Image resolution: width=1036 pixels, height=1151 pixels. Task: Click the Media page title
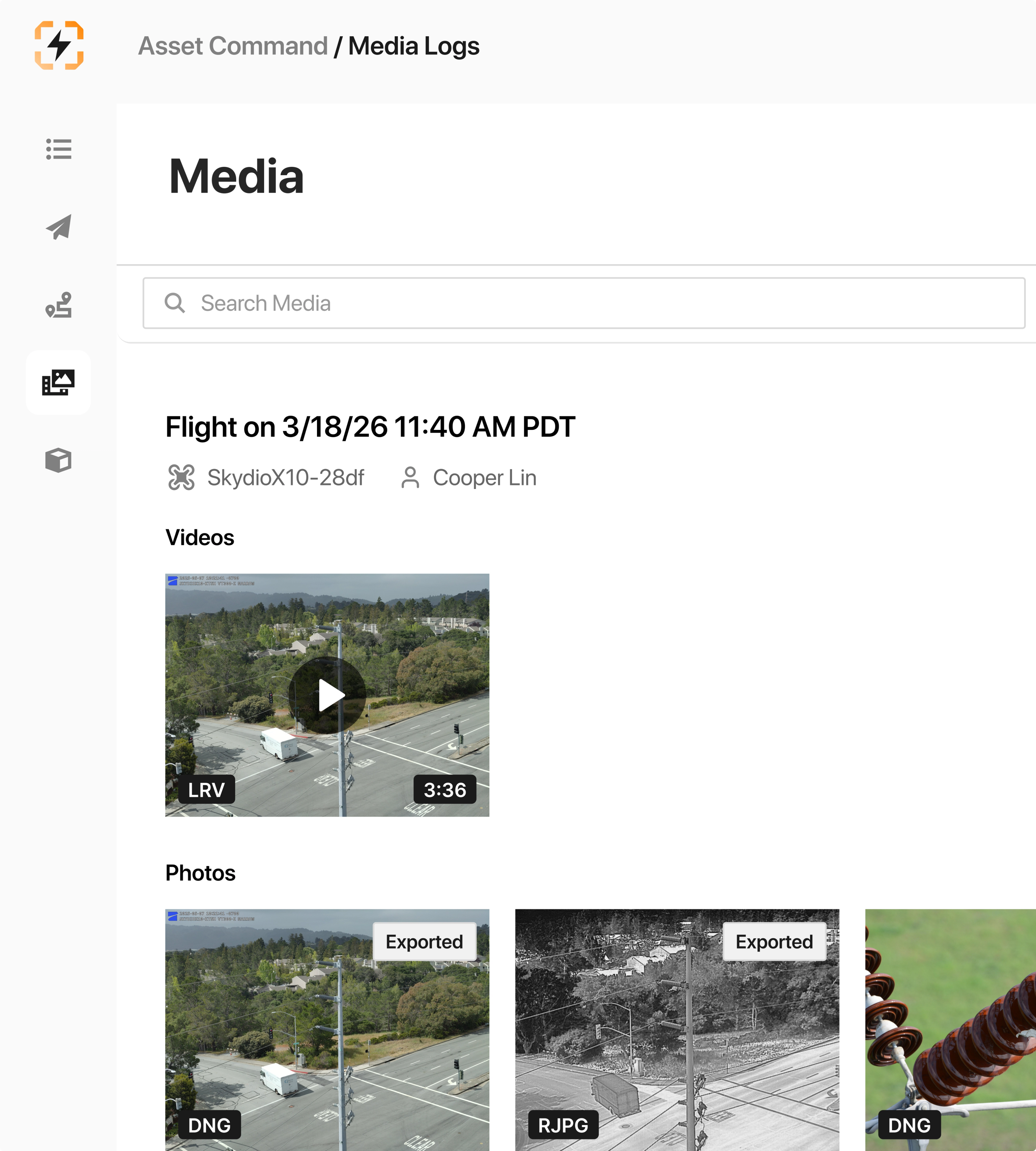[x=236, y=176]
